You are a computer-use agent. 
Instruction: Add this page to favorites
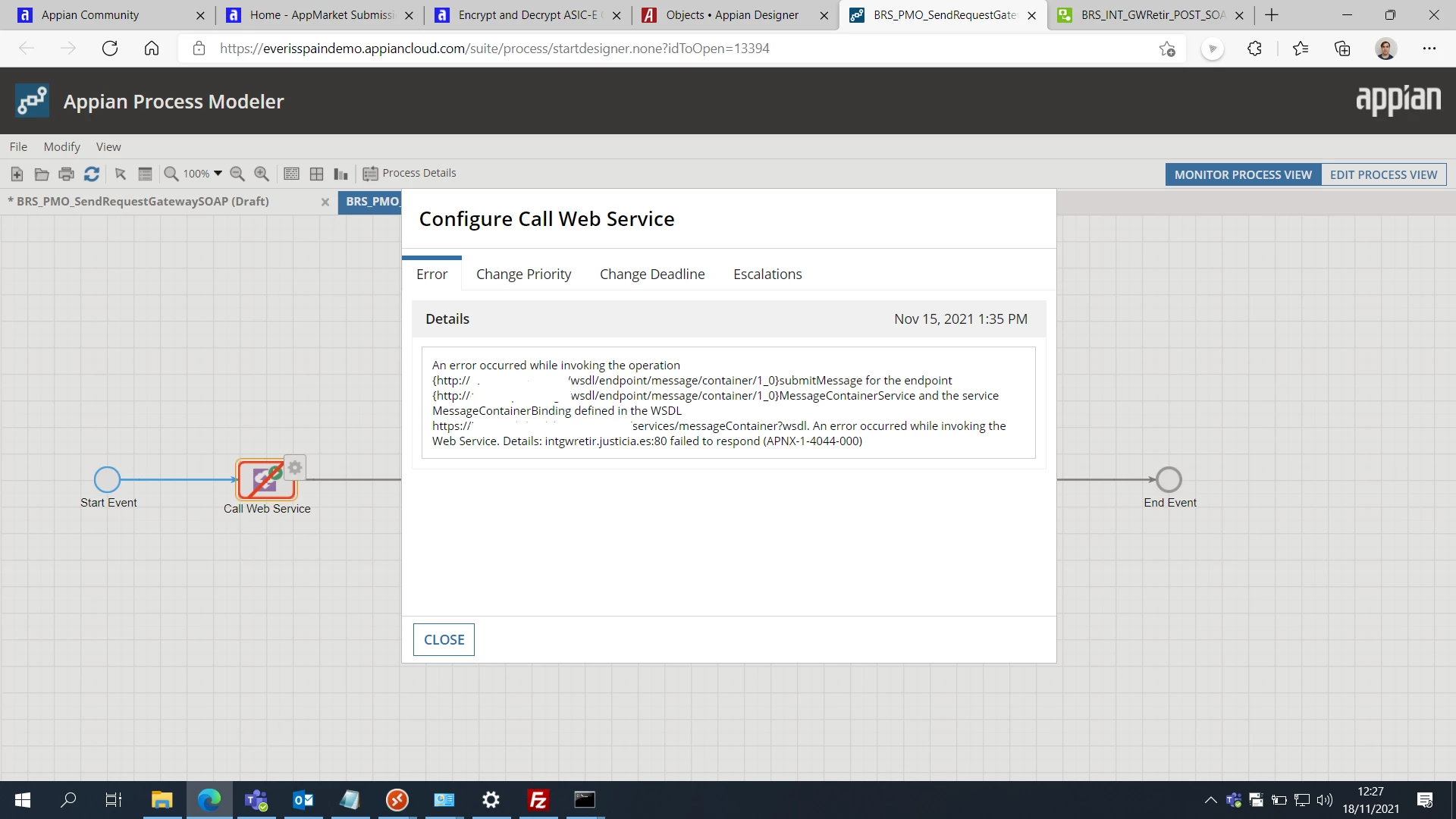(1167, 49)
